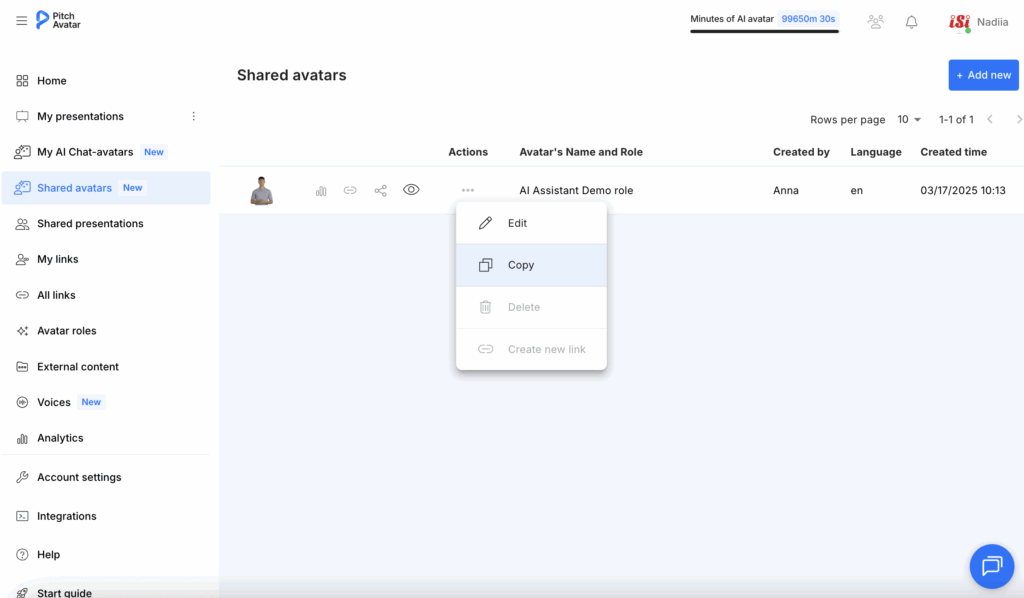Open Voices in the sidebar
The height and width of the screenshot is (598, 1024).
(54, 402)
